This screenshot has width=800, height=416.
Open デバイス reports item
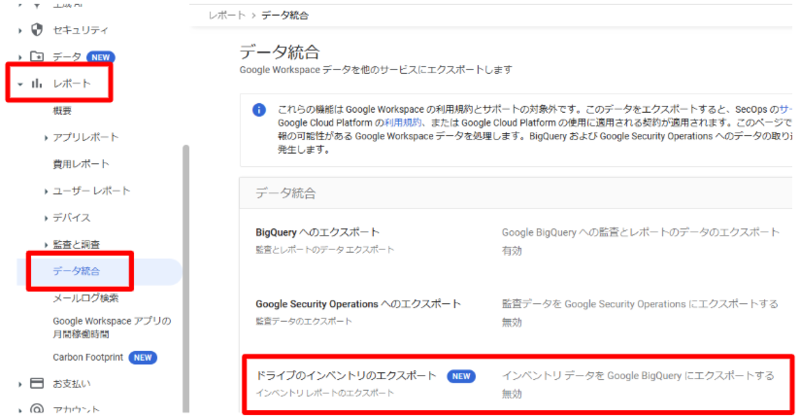tap(72, 217)
